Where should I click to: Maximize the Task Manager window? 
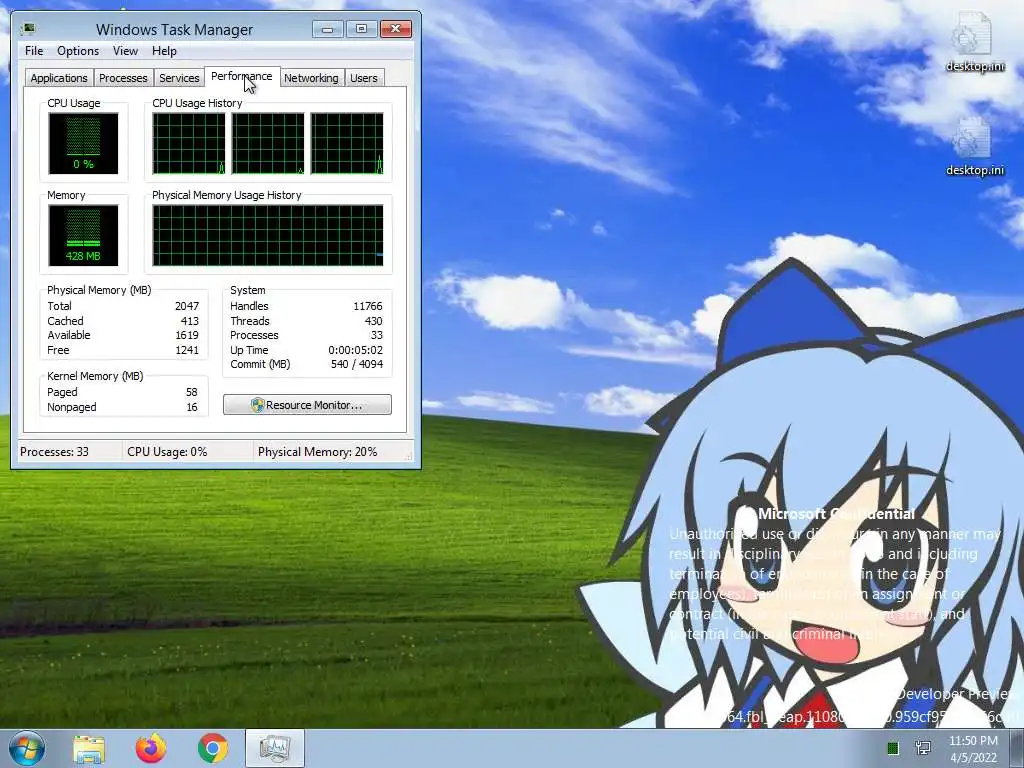(x=361, y=29)
